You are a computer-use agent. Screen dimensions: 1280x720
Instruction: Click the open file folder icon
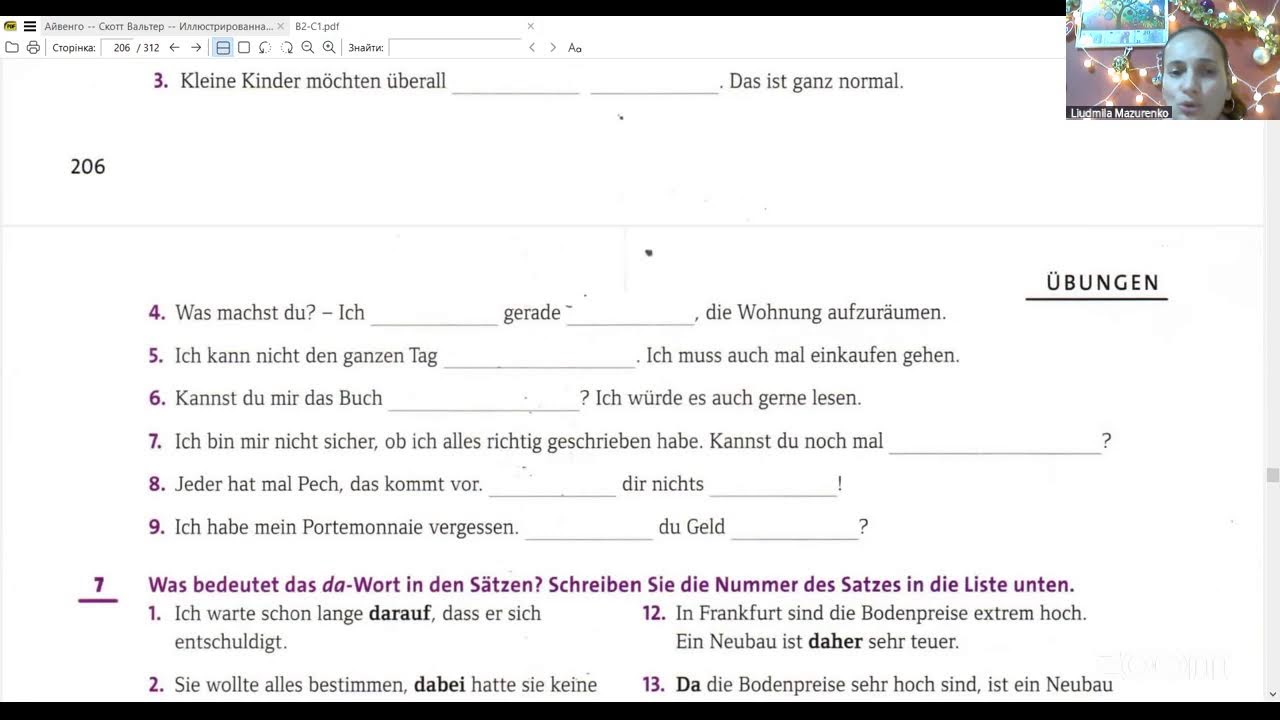(12, 47)
